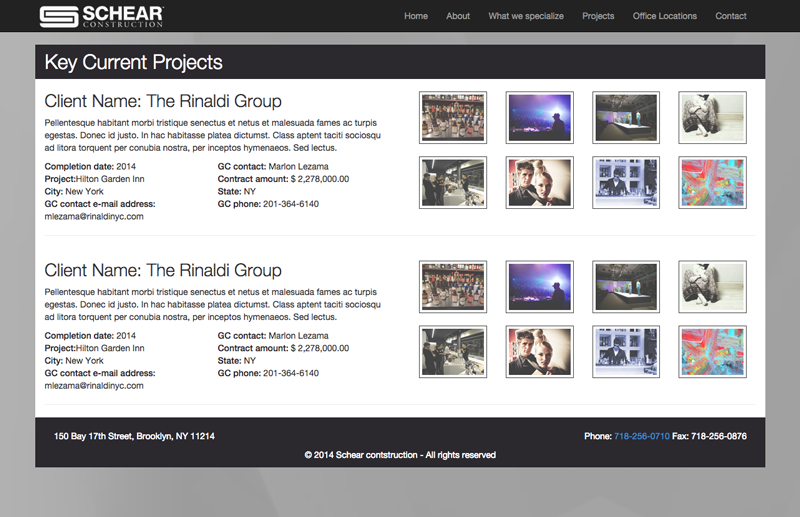Call the phone link 718-256-0710
The image size is (800, 517).
click(x=641, y=436)
